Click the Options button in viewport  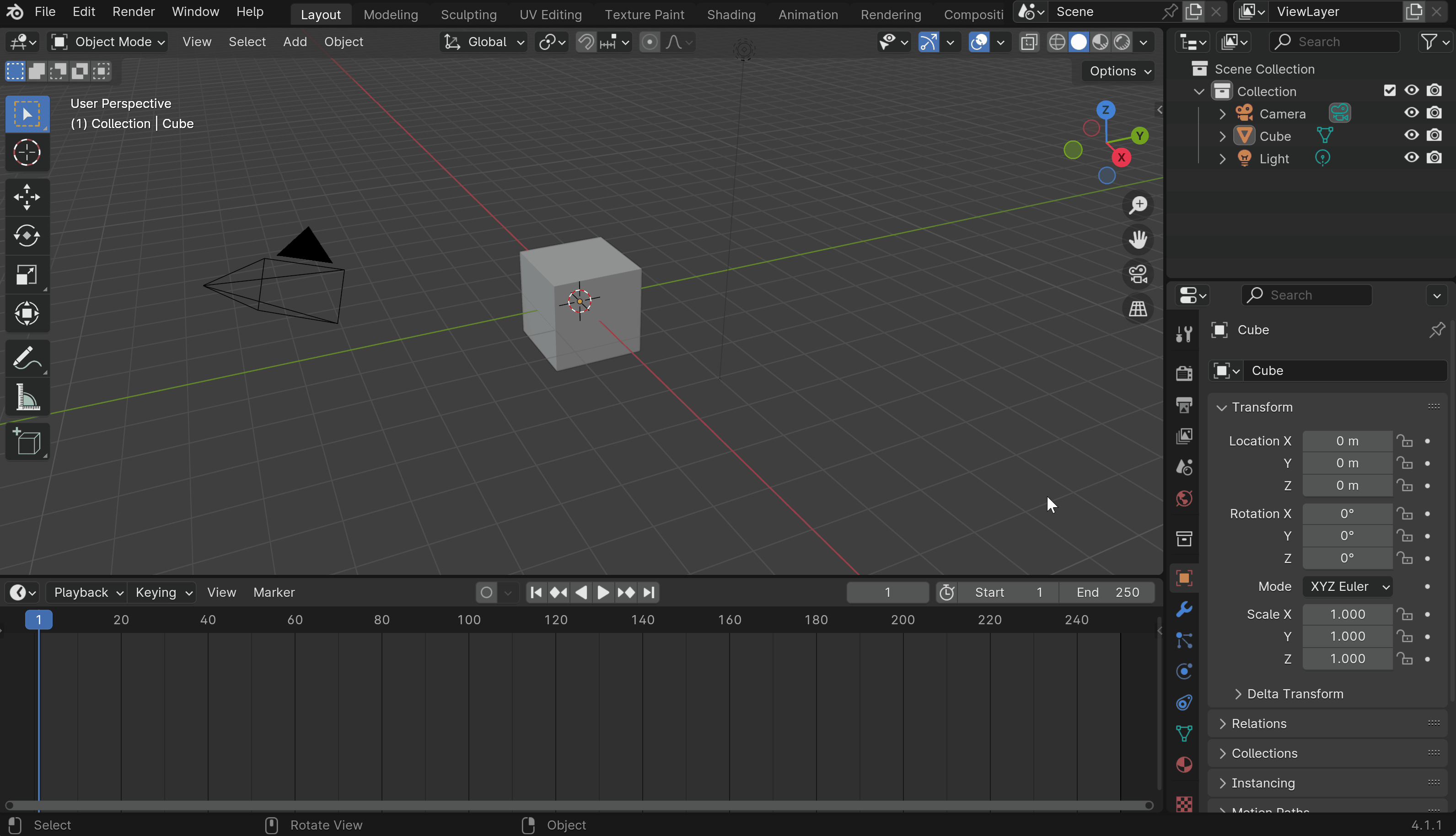click(1119, 71)
